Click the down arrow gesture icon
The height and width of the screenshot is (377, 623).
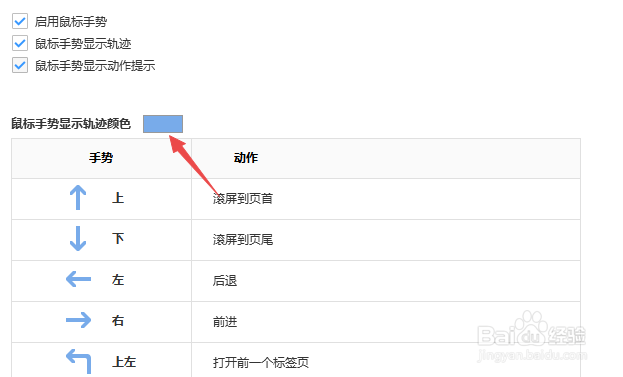(78, 239)
